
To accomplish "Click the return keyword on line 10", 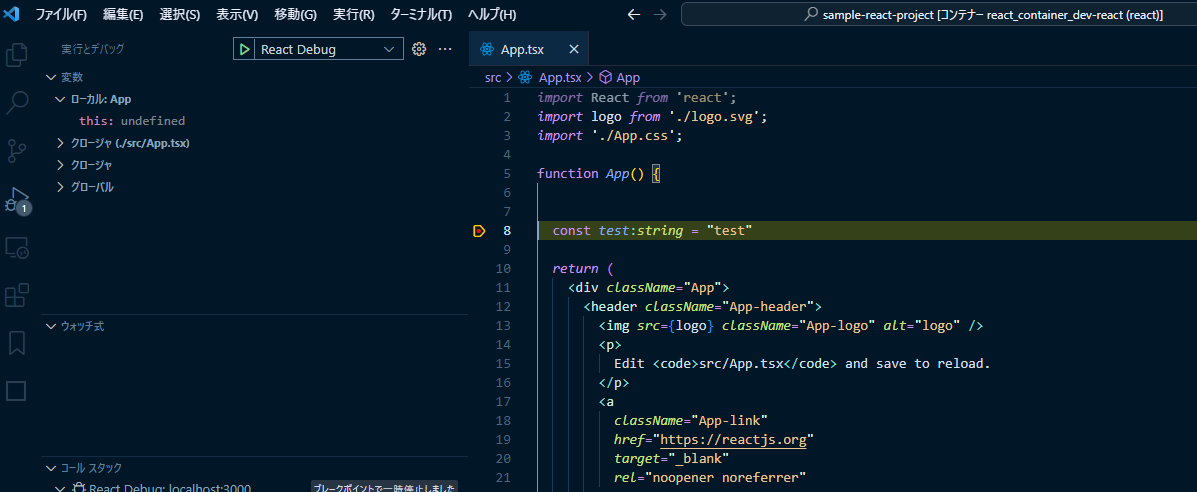I will click(576, 269).
